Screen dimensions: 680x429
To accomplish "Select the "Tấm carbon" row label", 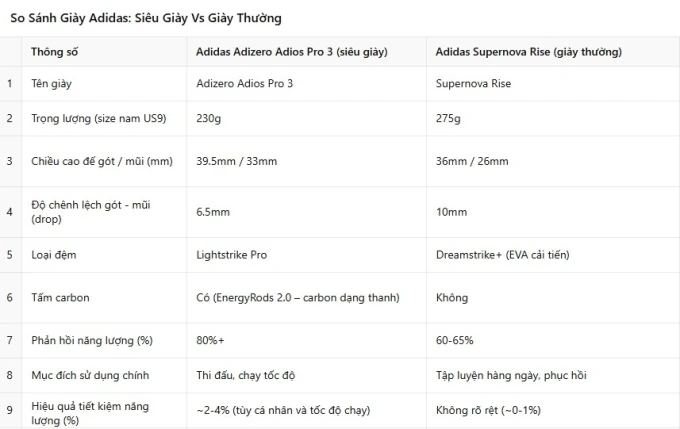I will click(x=60, y=298).
